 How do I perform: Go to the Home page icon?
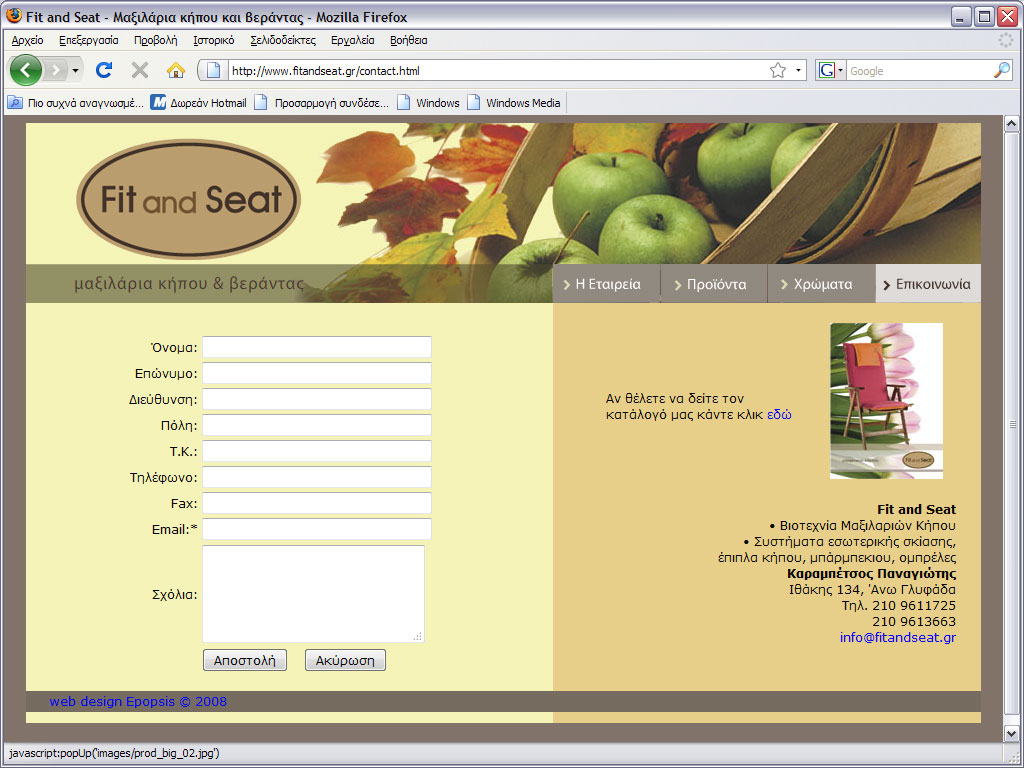[176, 70]
